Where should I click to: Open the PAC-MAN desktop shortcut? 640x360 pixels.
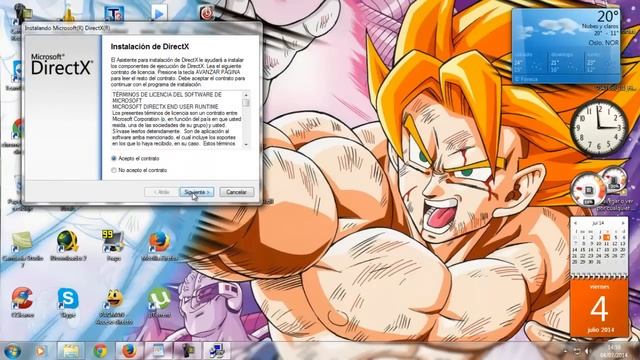(114, 306)
